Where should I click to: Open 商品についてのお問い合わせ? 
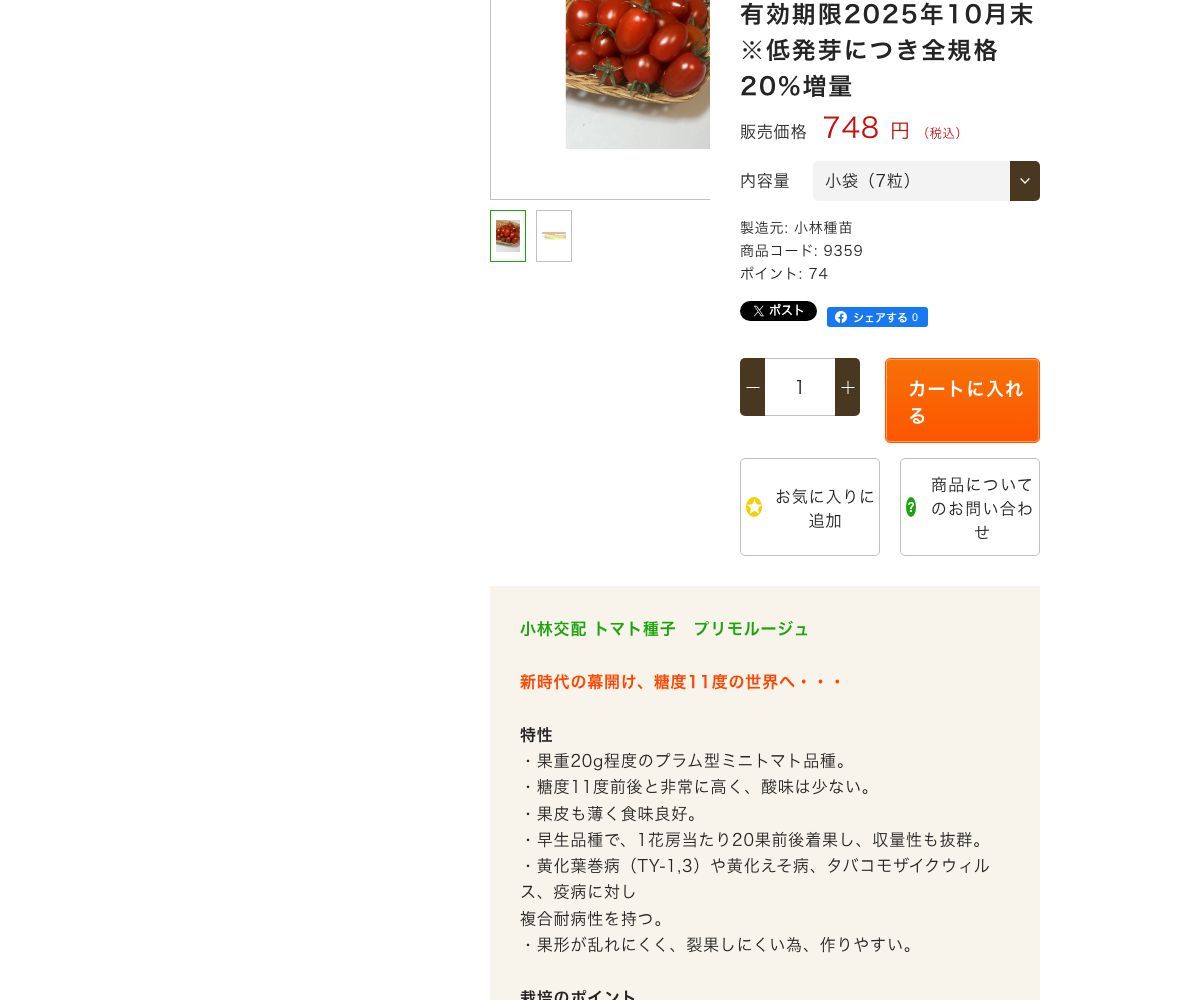(970, 507)
